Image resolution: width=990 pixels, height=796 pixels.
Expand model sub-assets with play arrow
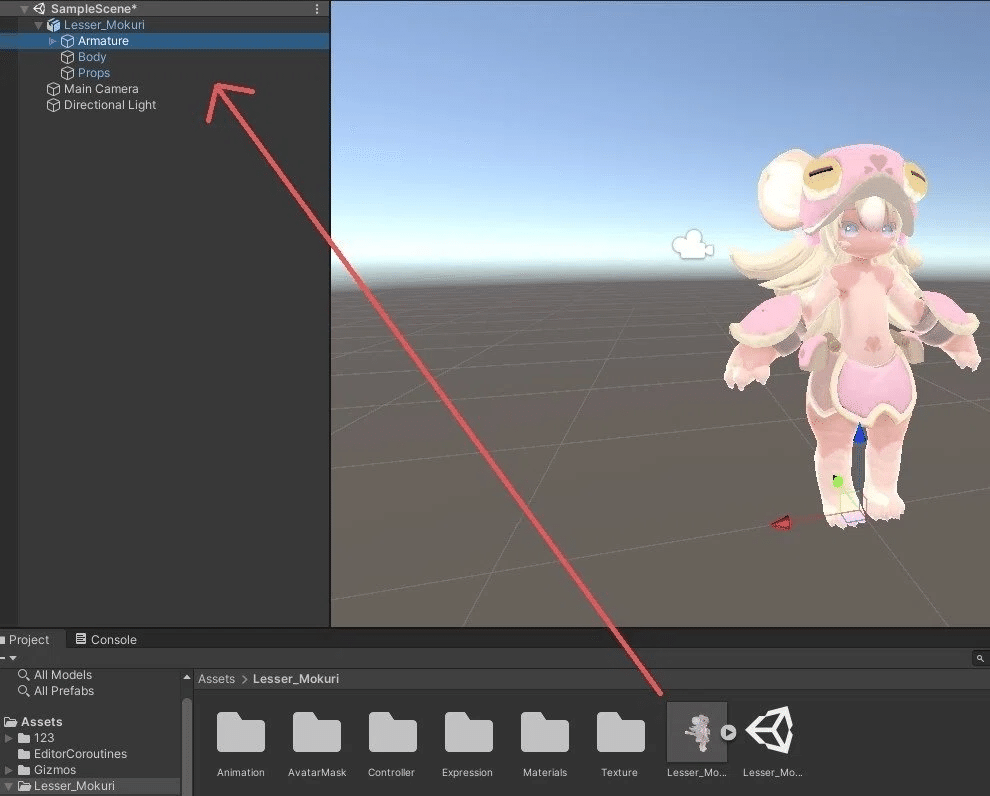pyautogui.click(x=728, y=732)
